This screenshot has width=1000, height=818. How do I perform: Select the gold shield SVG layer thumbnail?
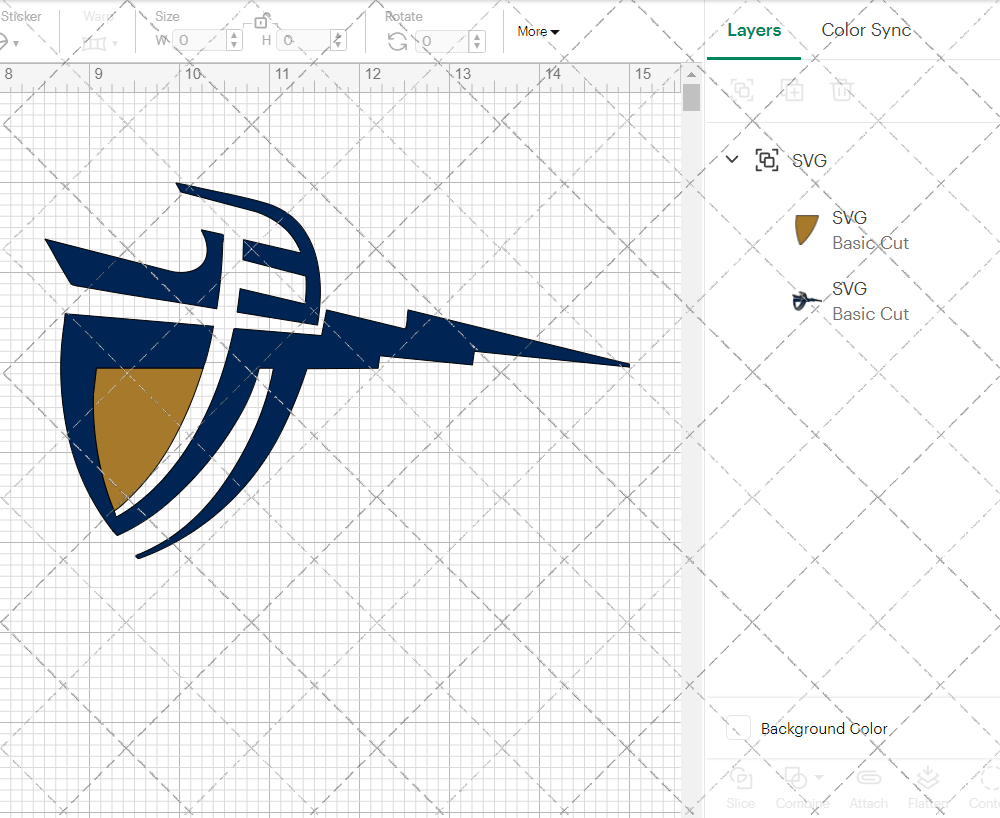[x=807, y=230]
